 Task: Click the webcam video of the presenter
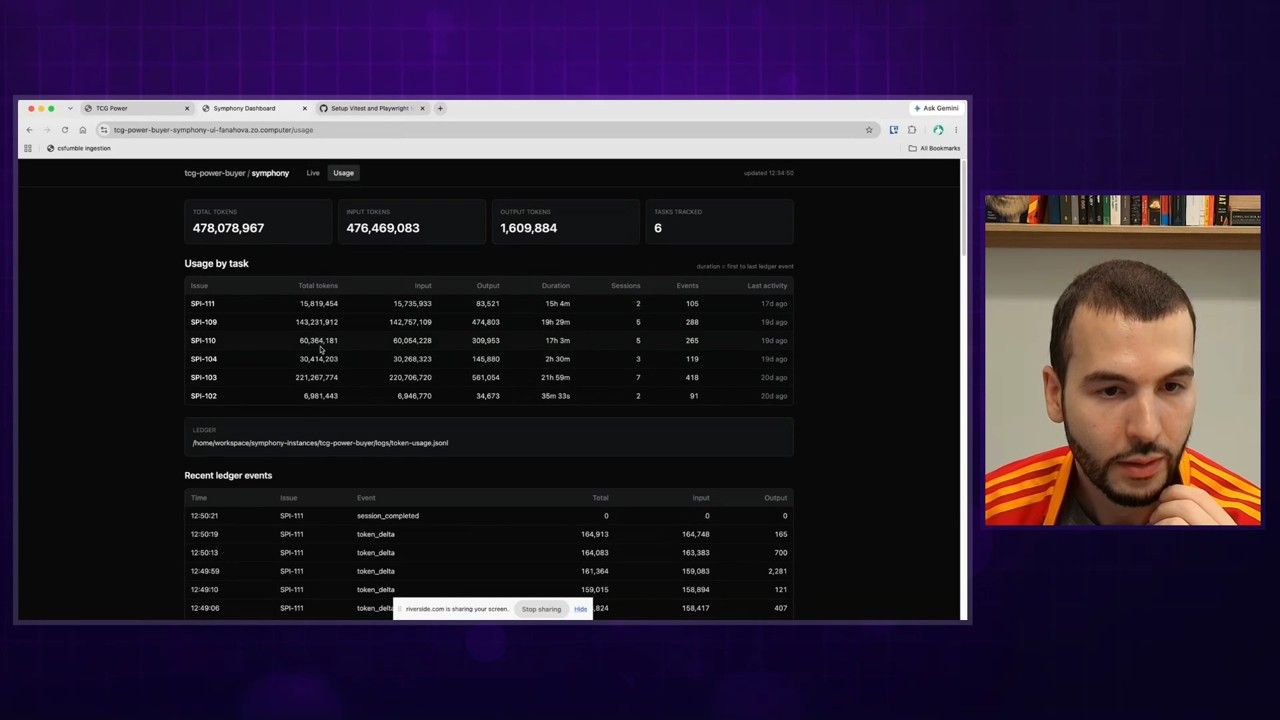click(x=1123, y=360)
